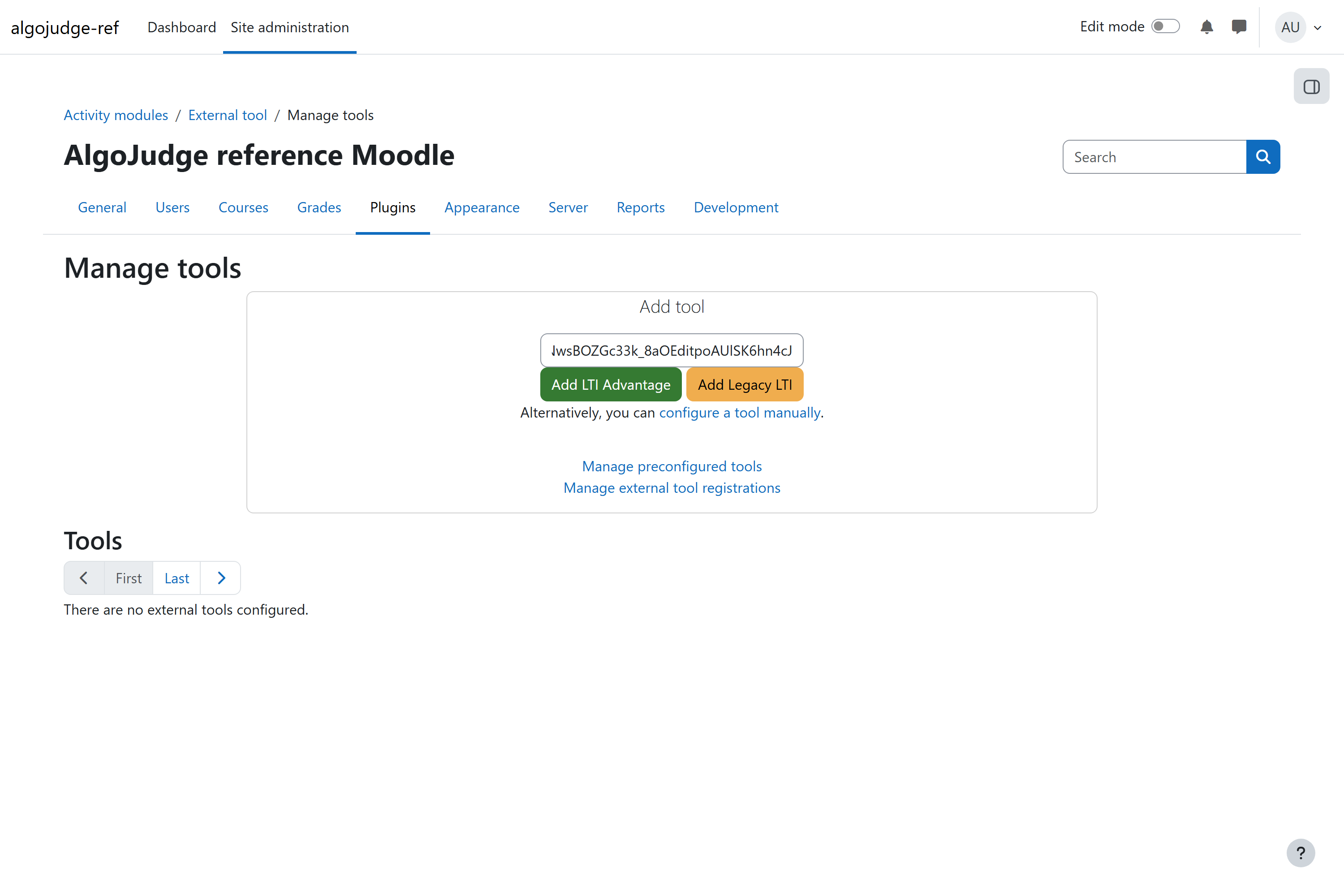Switch to the Reports tab
This screenshot has width=1344, height=896.
pyautogui.click(x=641, y=207)
